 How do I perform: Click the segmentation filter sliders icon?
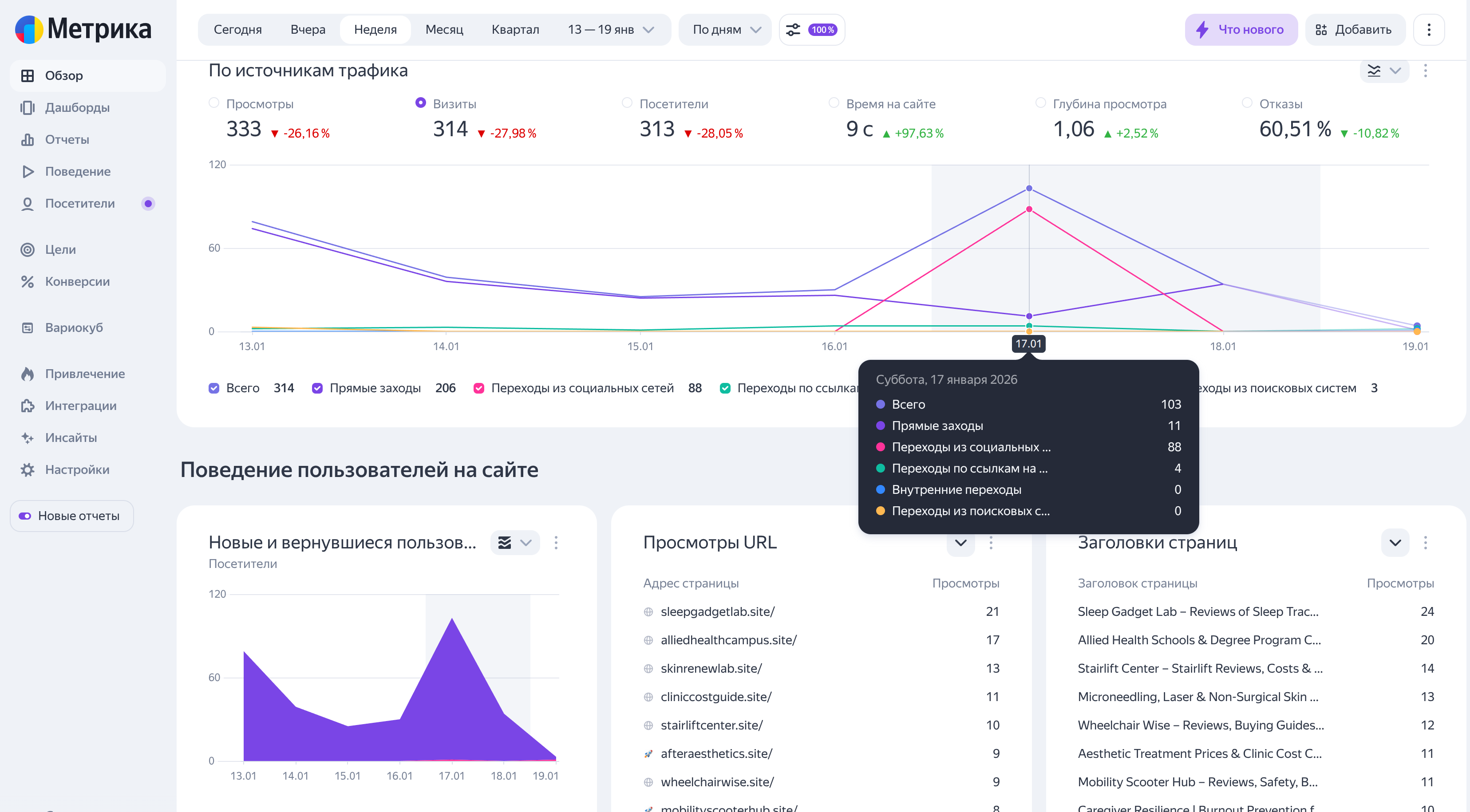(793, 30)
